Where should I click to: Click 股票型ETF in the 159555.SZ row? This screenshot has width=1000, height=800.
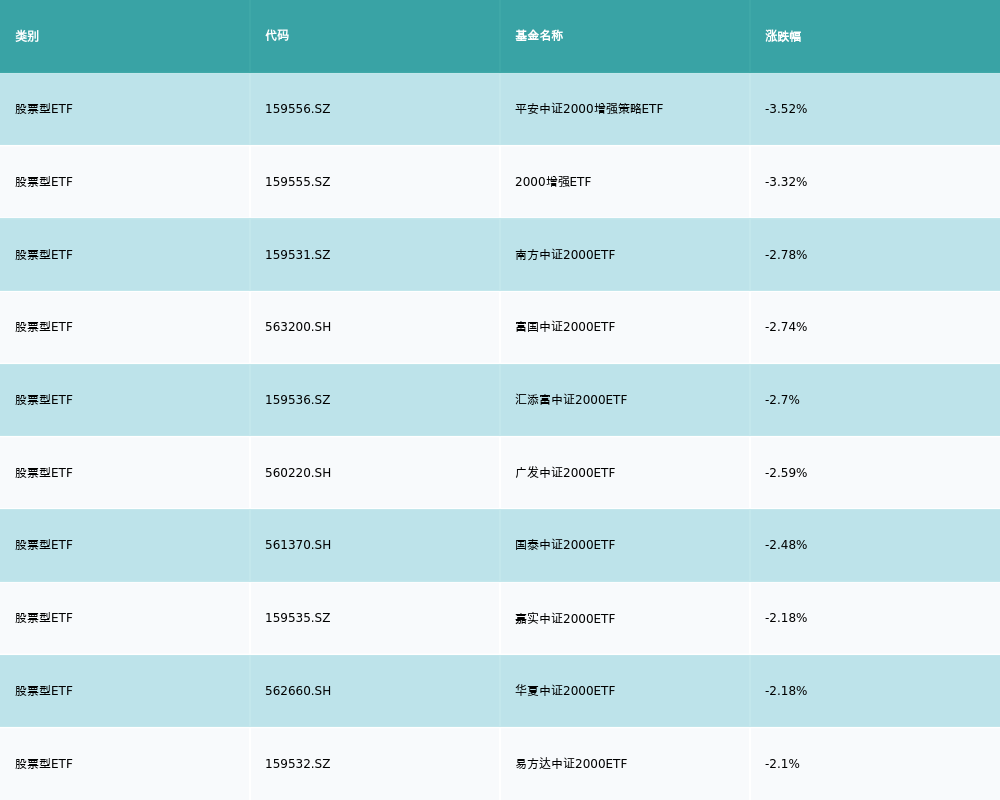44,182
